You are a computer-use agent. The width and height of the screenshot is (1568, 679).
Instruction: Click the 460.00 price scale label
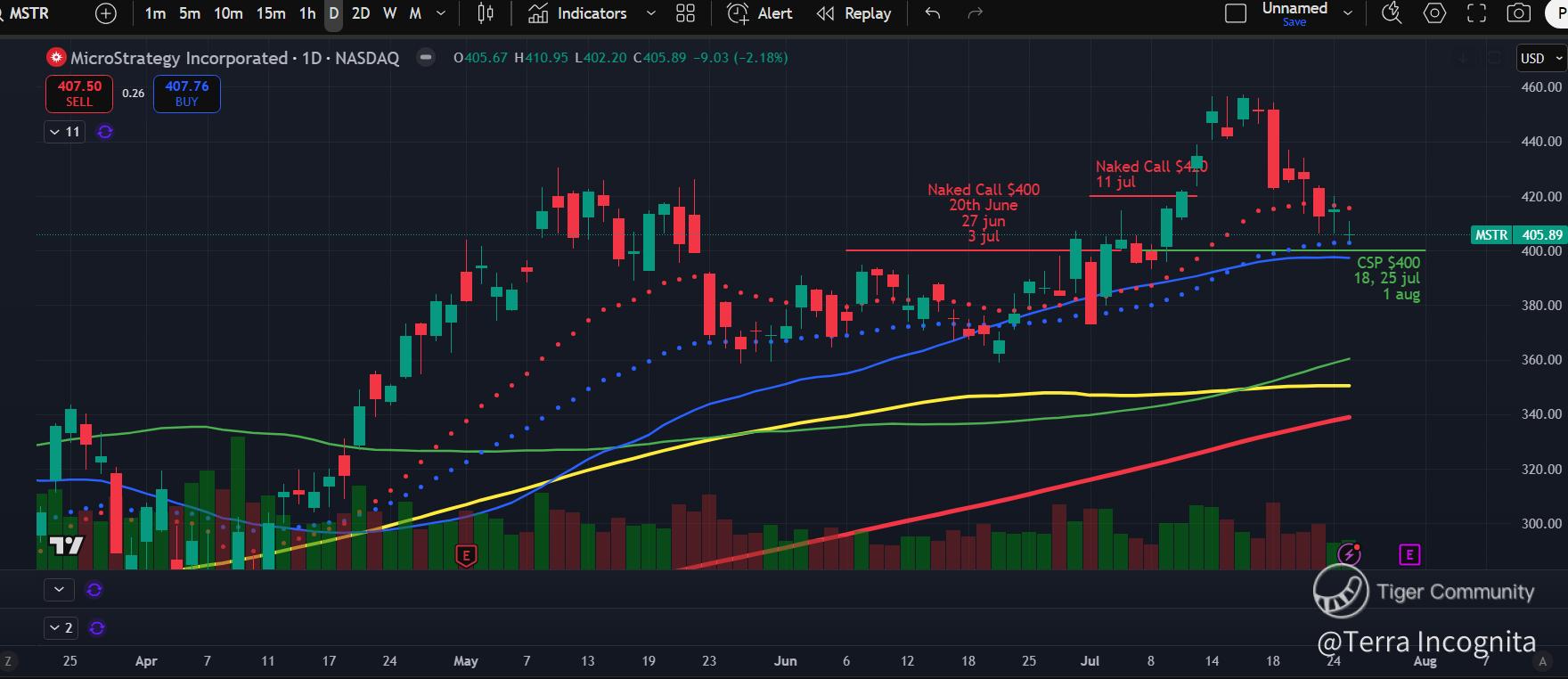[x=1541, y=87]
